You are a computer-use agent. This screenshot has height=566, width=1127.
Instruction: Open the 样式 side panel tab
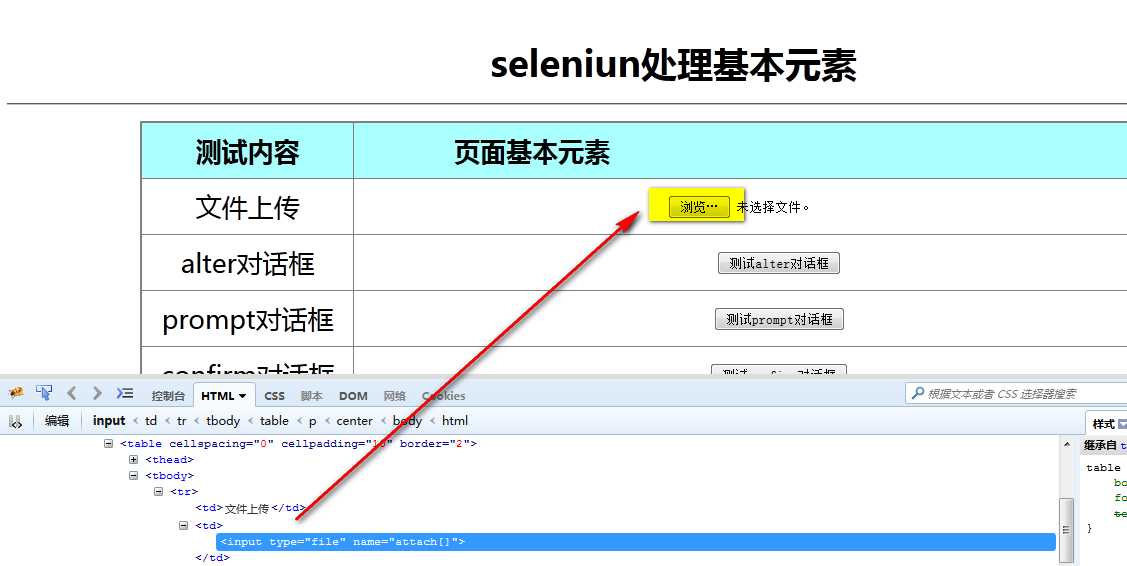(x=1104, y=424)
